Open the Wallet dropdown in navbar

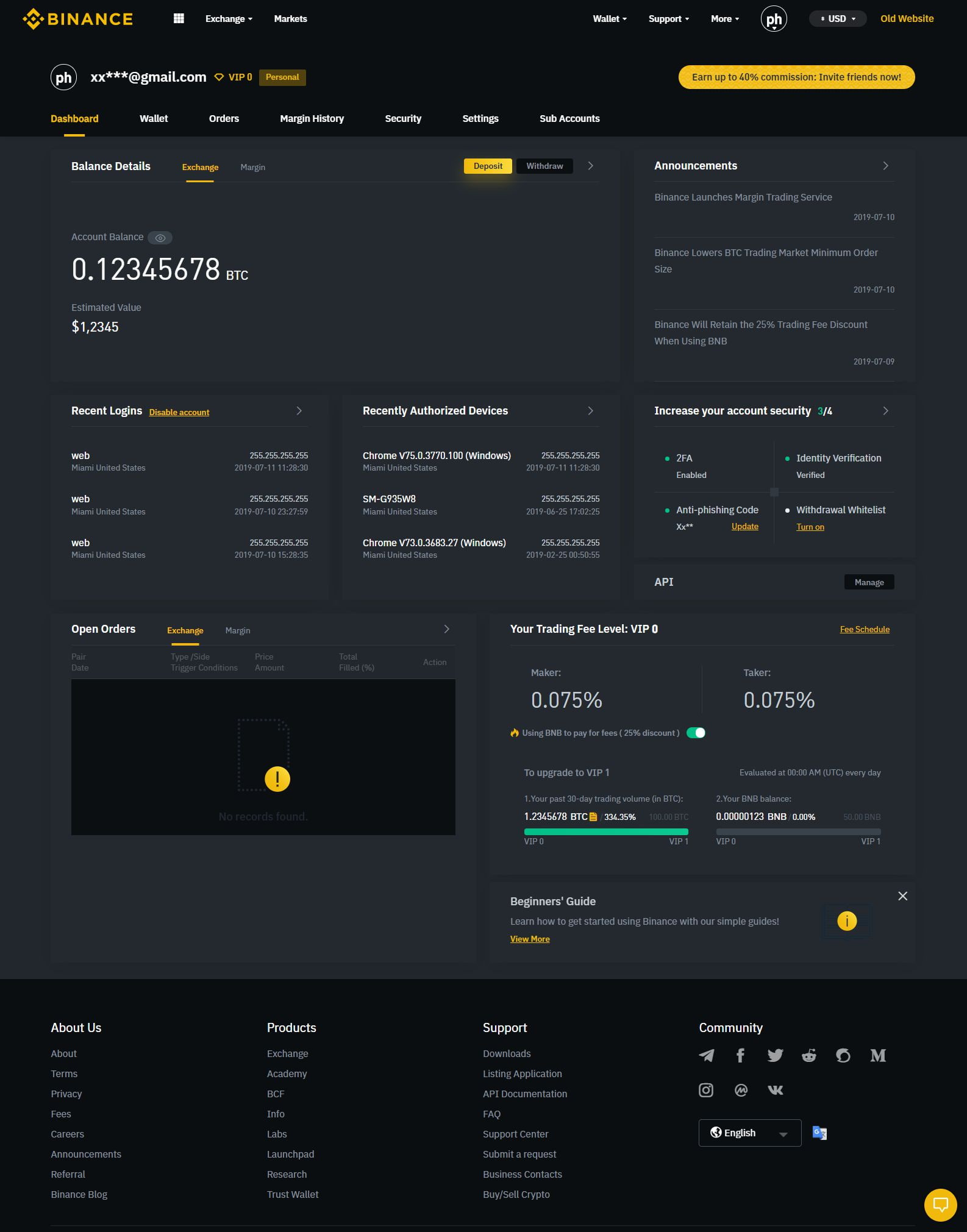tap(610, 19)
